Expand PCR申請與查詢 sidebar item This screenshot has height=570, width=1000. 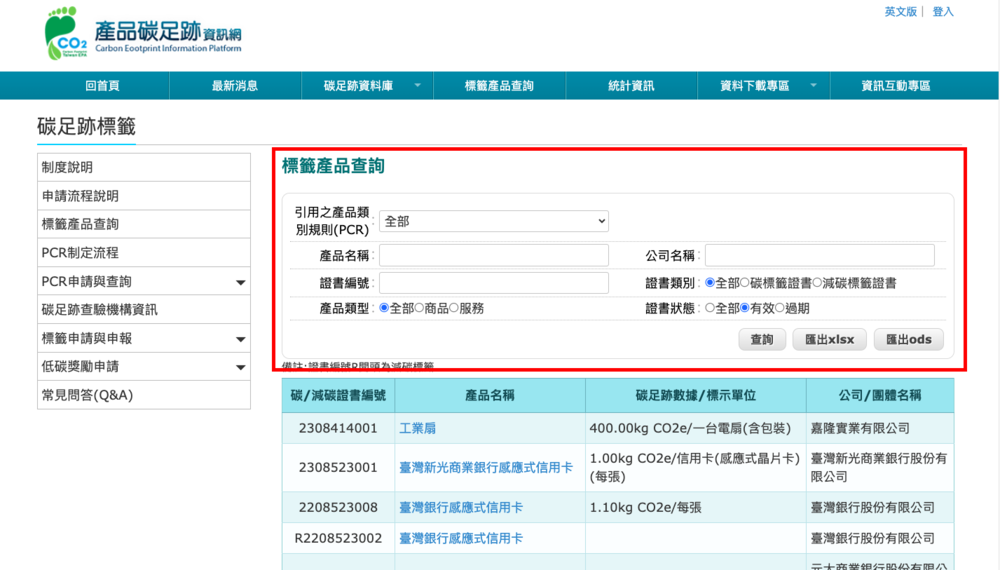pyautogui.click(x=240, y=283)
